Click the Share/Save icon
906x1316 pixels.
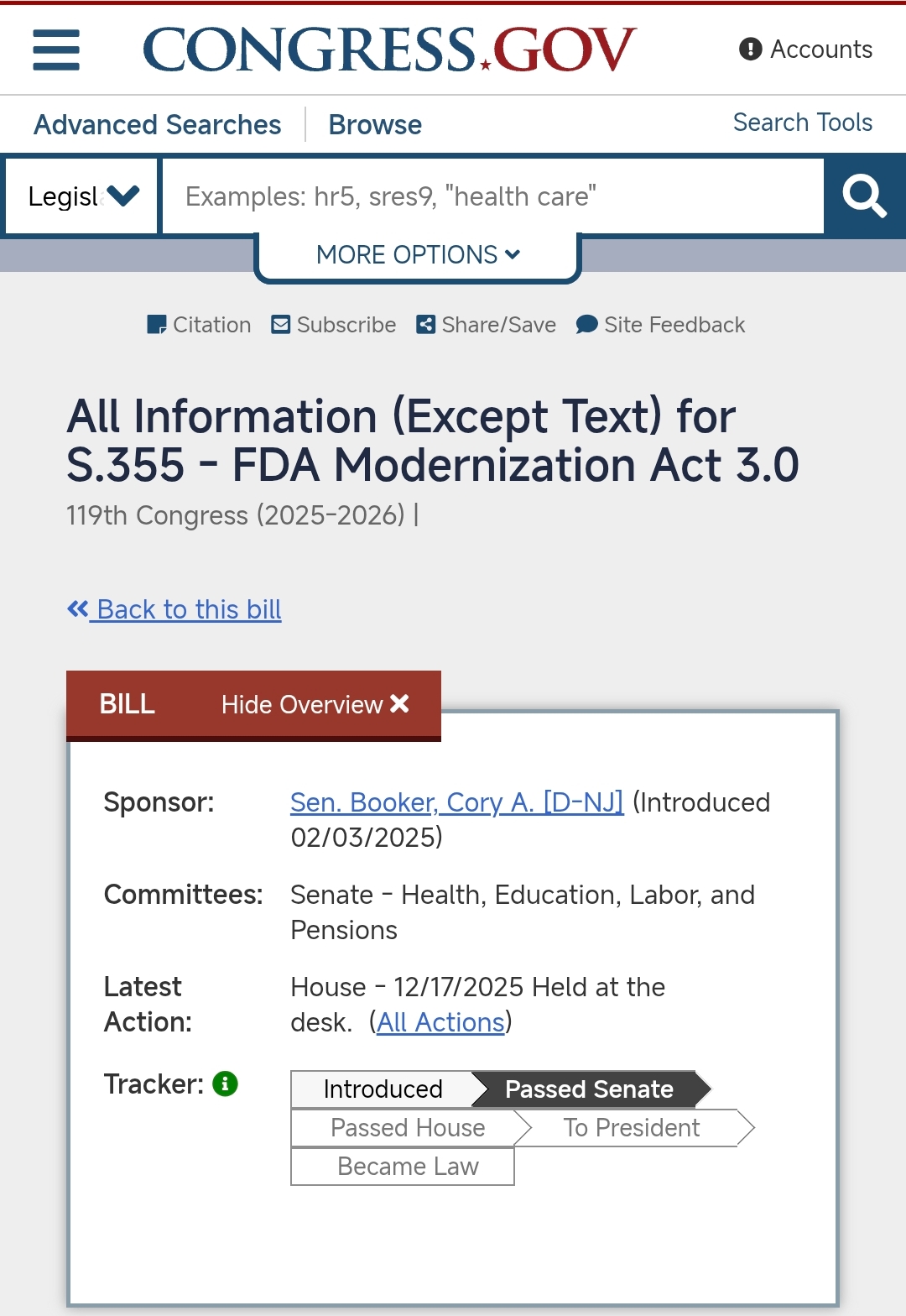pos(426,325)
